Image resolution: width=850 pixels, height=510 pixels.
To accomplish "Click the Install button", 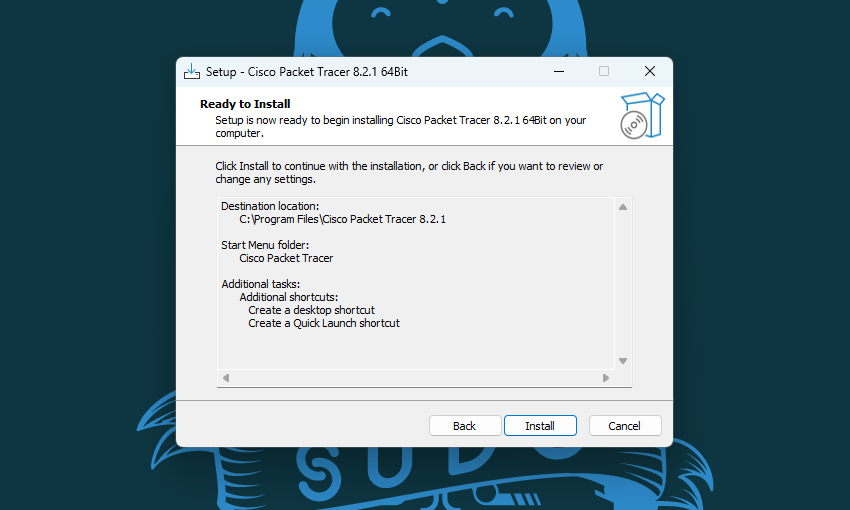I will [x=540, y=426].
